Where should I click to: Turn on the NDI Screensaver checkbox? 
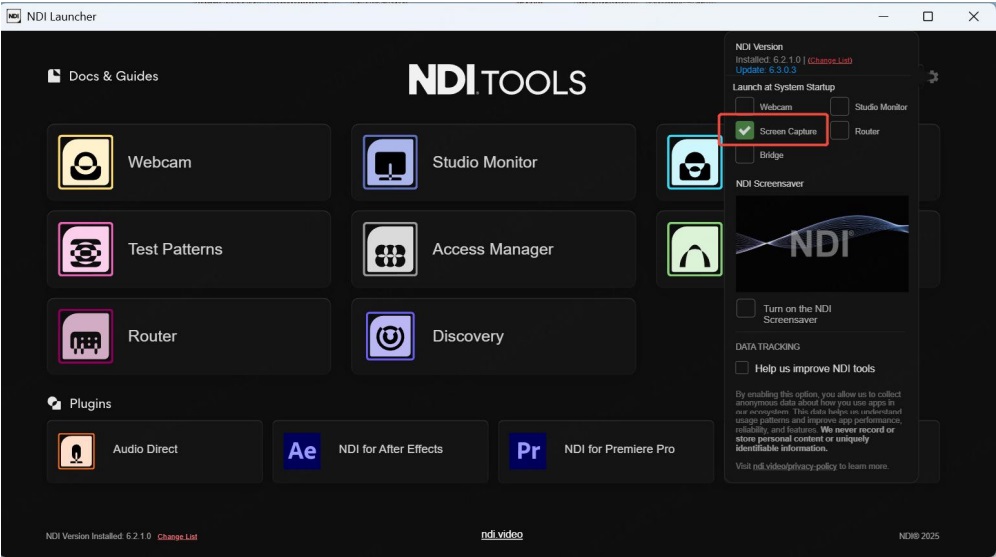746,309
